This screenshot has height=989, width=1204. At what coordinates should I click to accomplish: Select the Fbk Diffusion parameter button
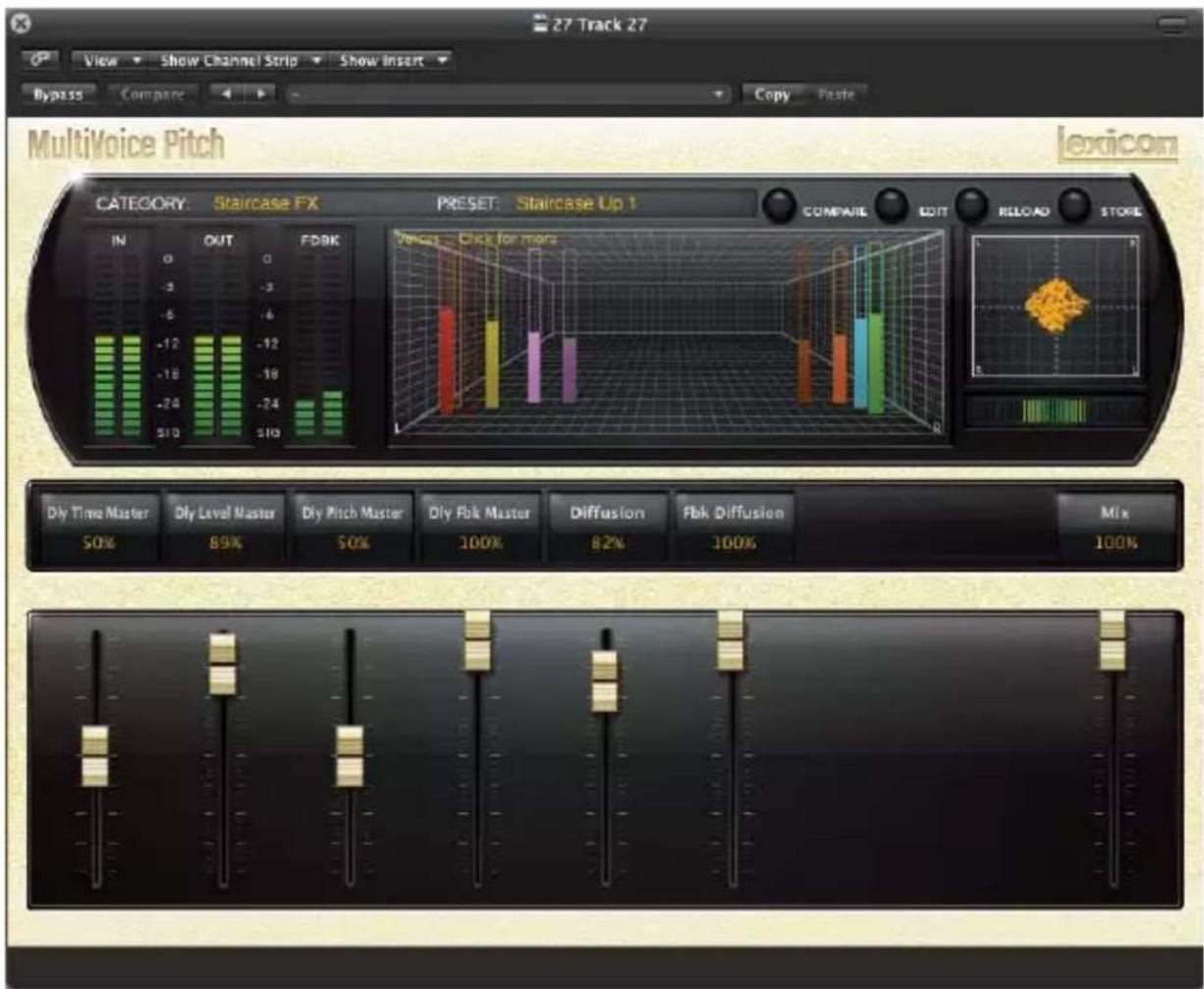pos(733,525)
